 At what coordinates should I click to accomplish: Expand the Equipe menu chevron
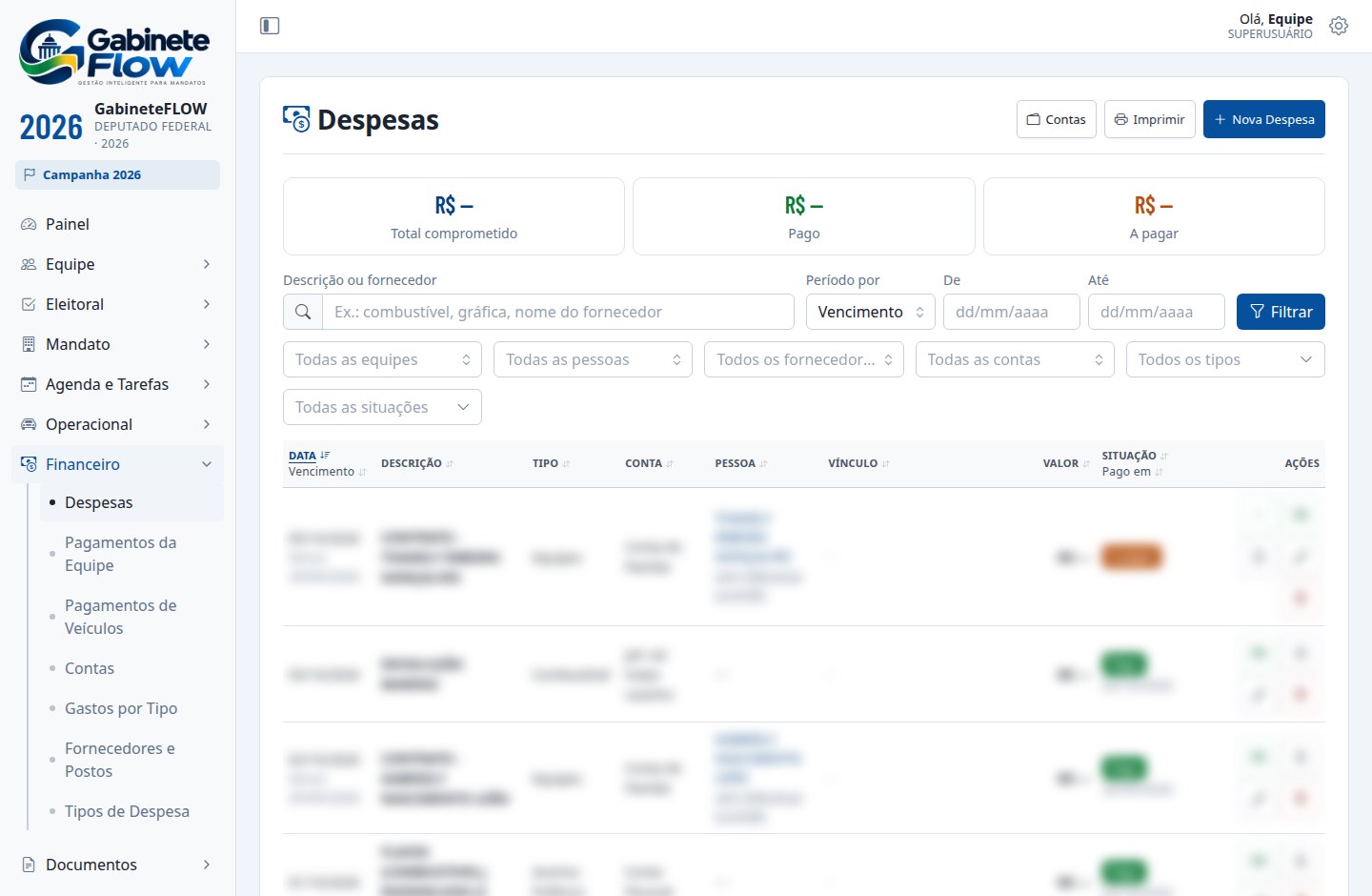coord(207,264)
